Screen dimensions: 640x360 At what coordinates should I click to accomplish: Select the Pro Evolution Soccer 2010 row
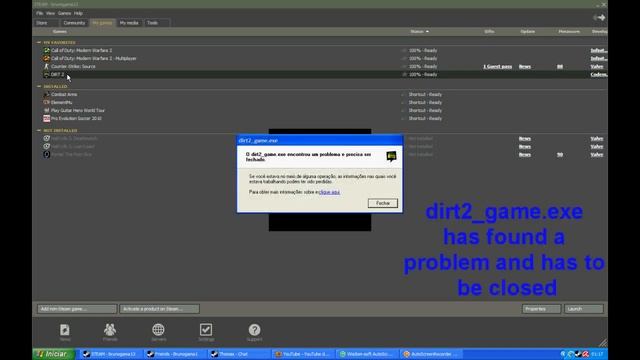320,118
